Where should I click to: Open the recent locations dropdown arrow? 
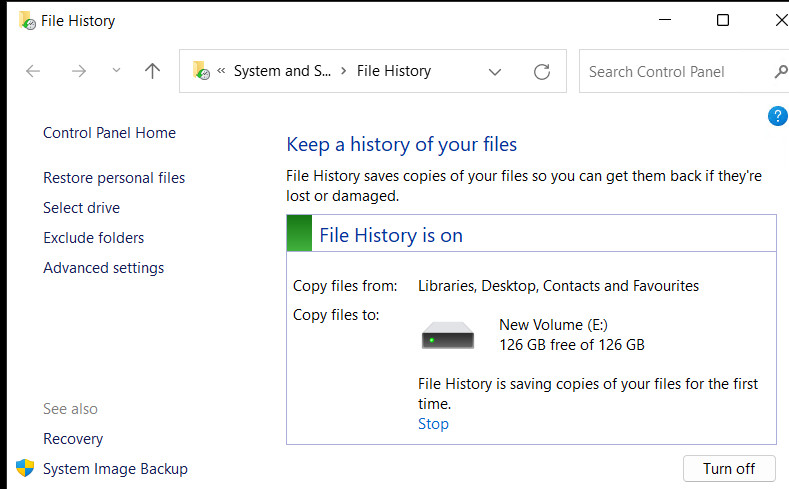coord(116,71)
